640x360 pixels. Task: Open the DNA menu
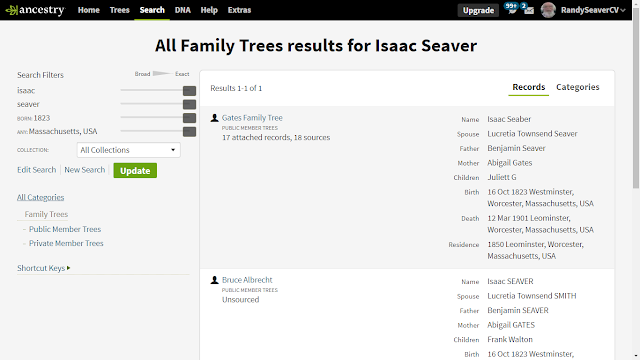point(182,10)
